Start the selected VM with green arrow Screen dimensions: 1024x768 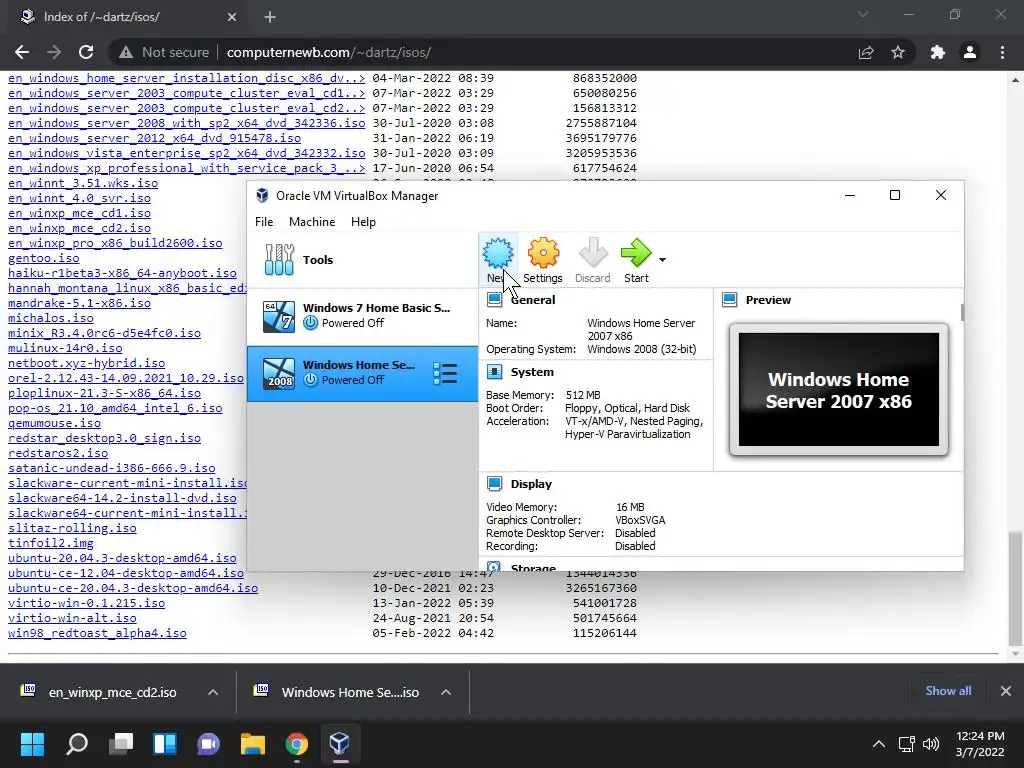click(x=636, y=259)
